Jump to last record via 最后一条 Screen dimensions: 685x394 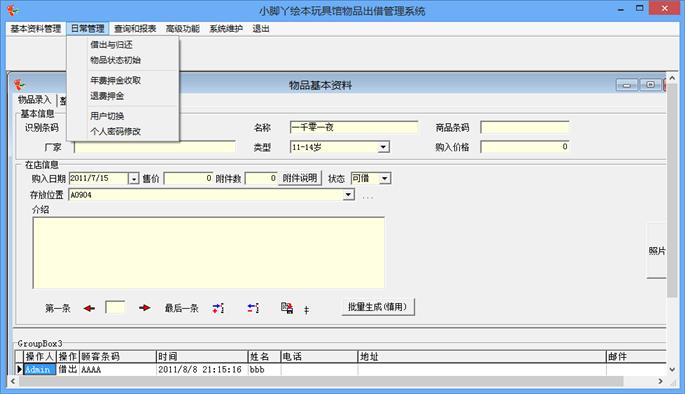coord(181,308)
